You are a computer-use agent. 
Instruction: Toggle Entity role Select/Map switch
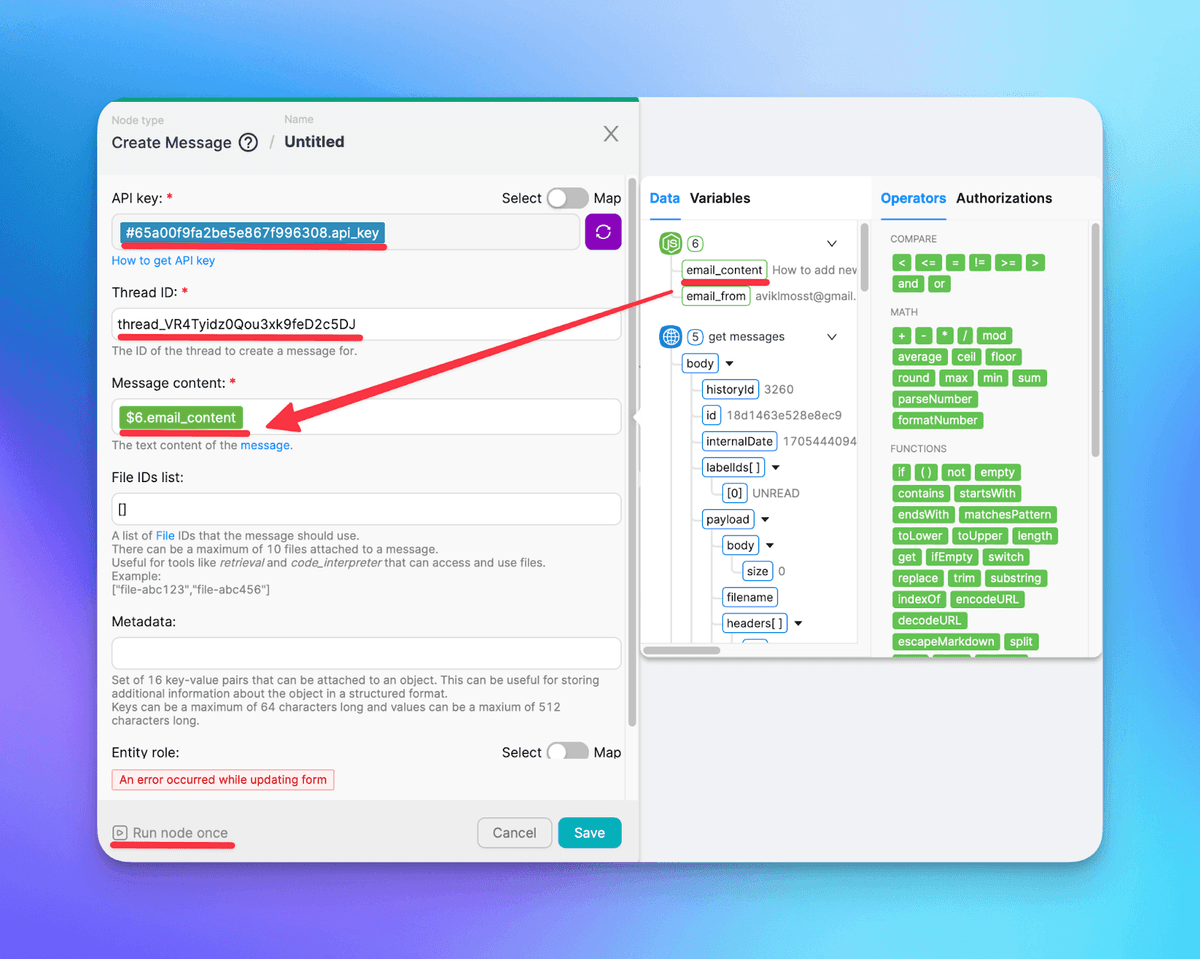[567, 752]
